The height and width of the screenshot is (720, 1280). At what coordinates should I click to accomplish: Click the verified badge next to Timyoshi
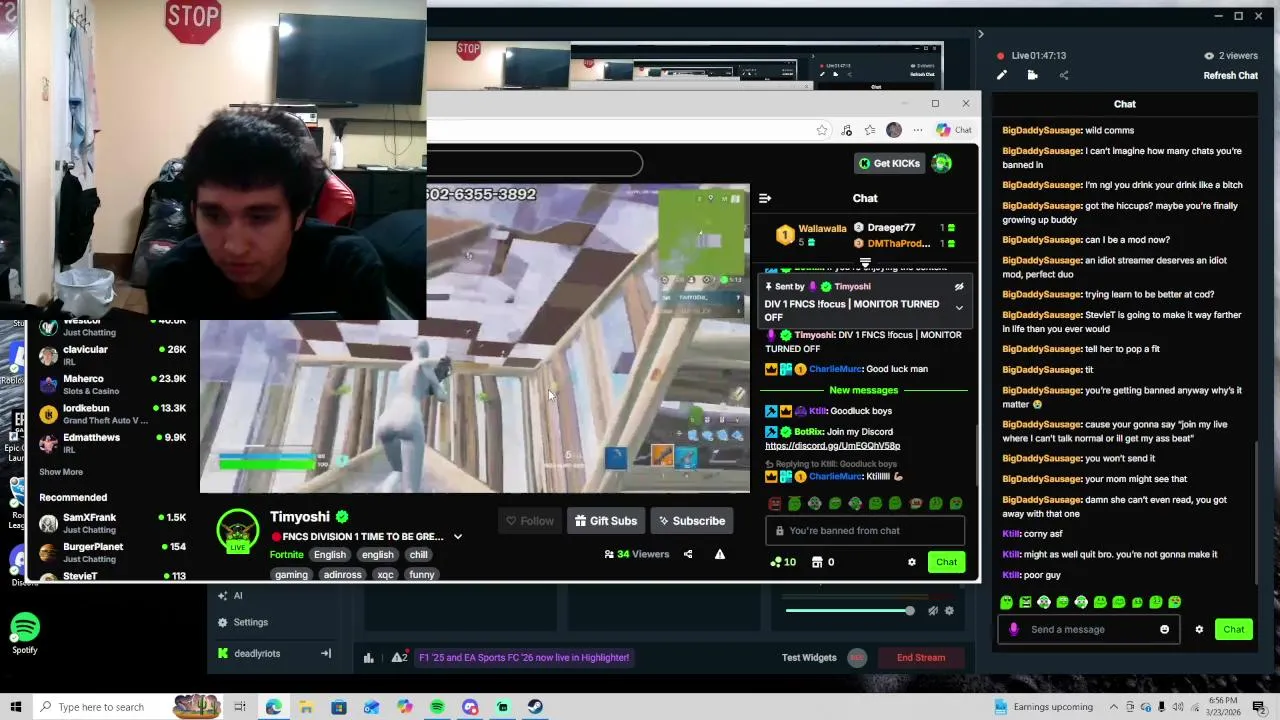(x=342, y=517)
